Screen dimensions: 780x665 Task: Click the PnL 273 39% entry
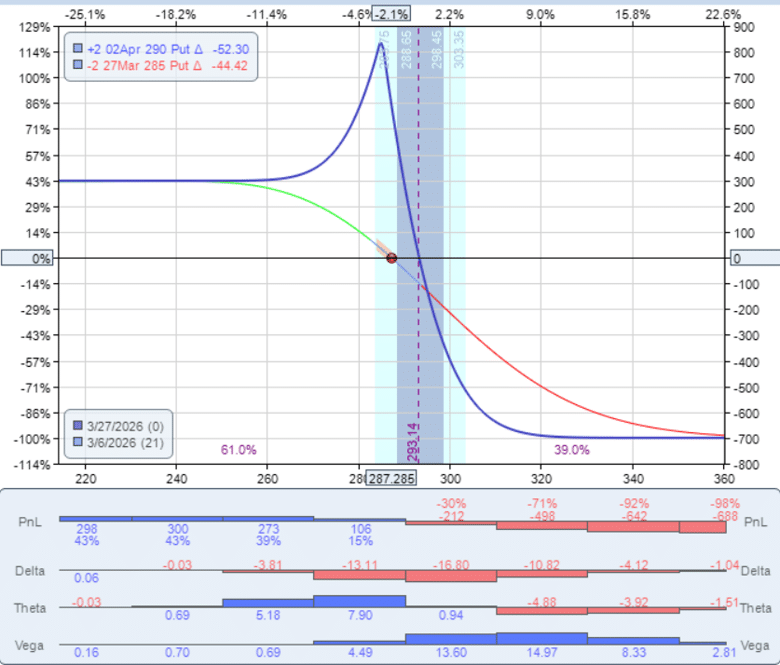[x=269, y=535]
